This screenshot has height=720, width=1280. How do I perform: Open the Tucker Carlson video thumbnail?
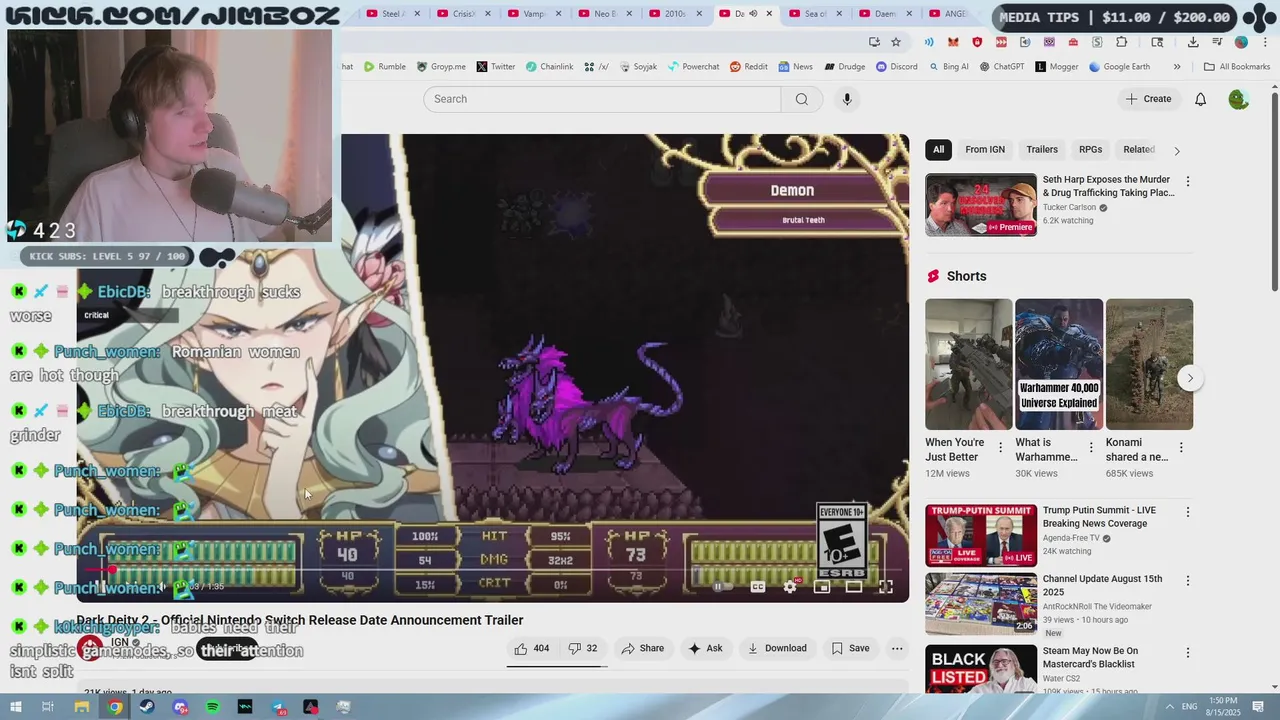point(981,205)
